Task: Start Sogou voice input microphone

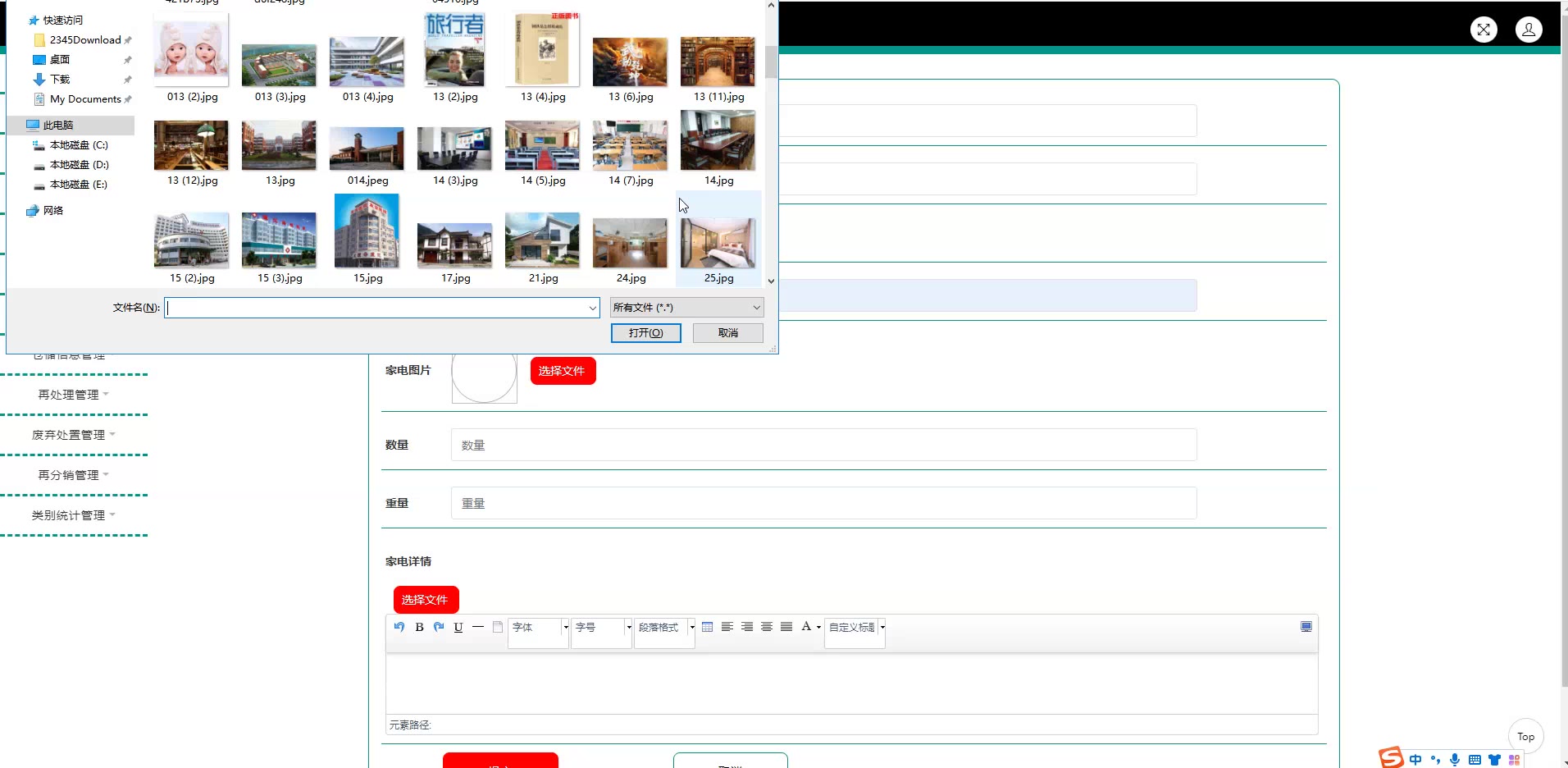Action: (x=1455, y=760)
